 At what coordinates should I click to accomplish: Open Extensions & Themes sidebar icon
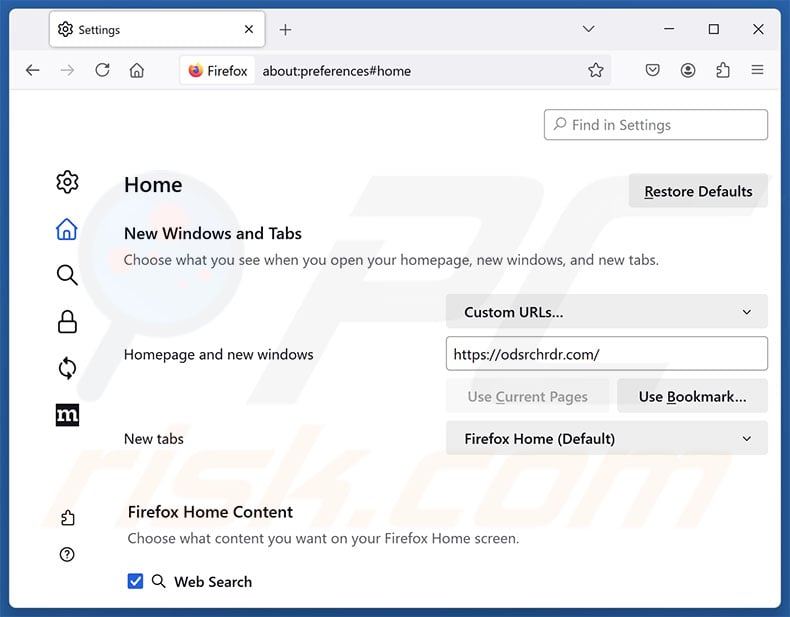tap(67, 518)
